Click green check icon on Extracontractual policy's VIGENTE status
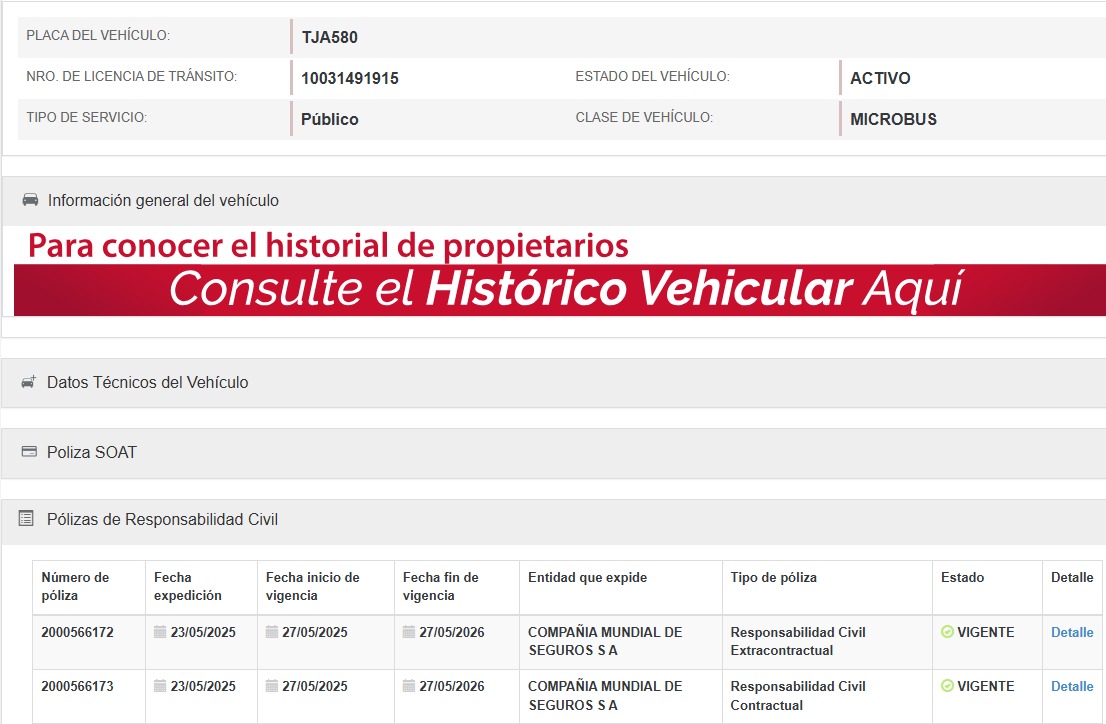1106x724 pixels. pyautogui.click(x=947, y=632)
